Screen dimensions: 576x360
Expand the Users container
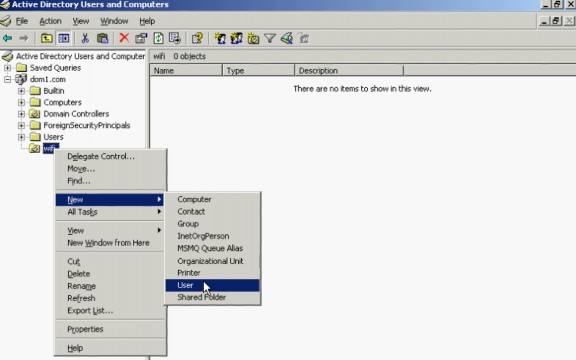[x=21, y=137]
